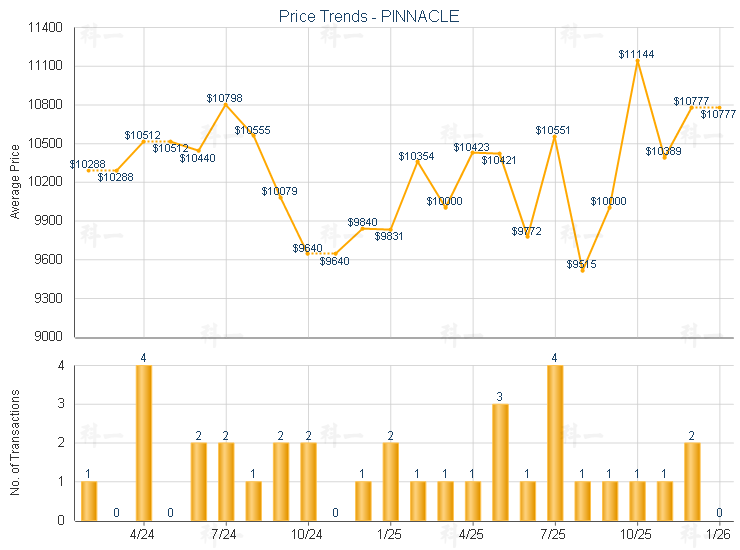This screenshot has height=550, width=740.
Task: Click the $10389 price label
Action: (663, 151)
